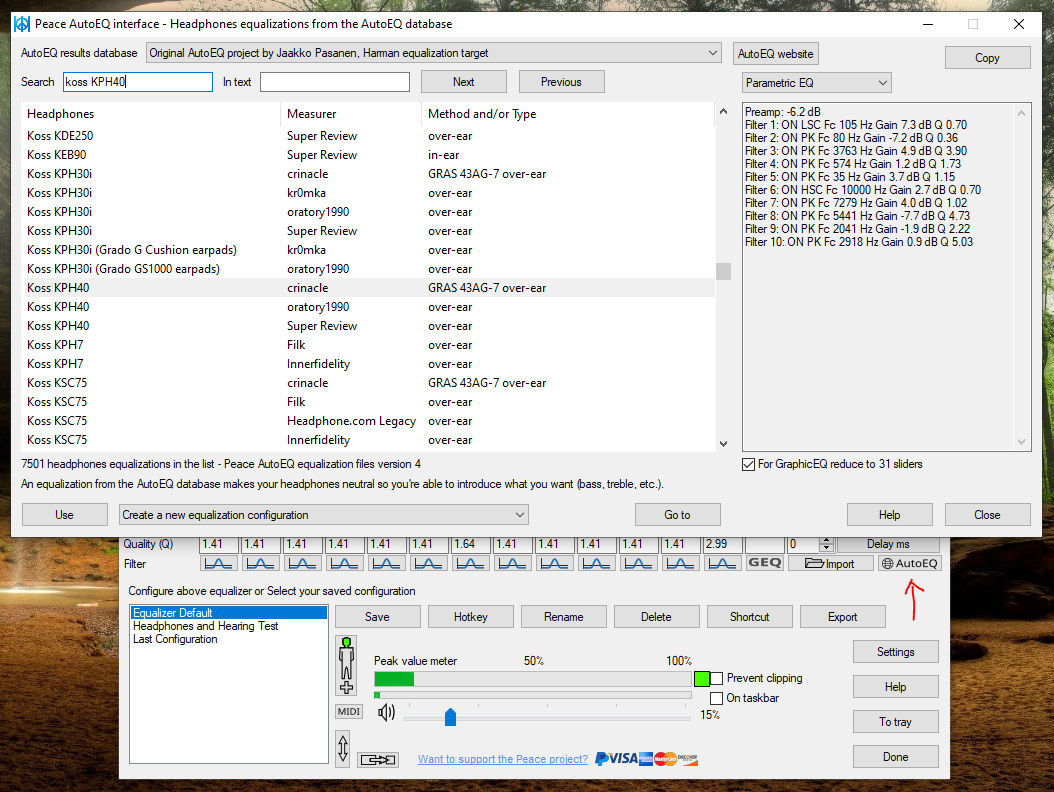Export the configuration
The width and height of the screenshot is (1054, 792).
(842, 617)
